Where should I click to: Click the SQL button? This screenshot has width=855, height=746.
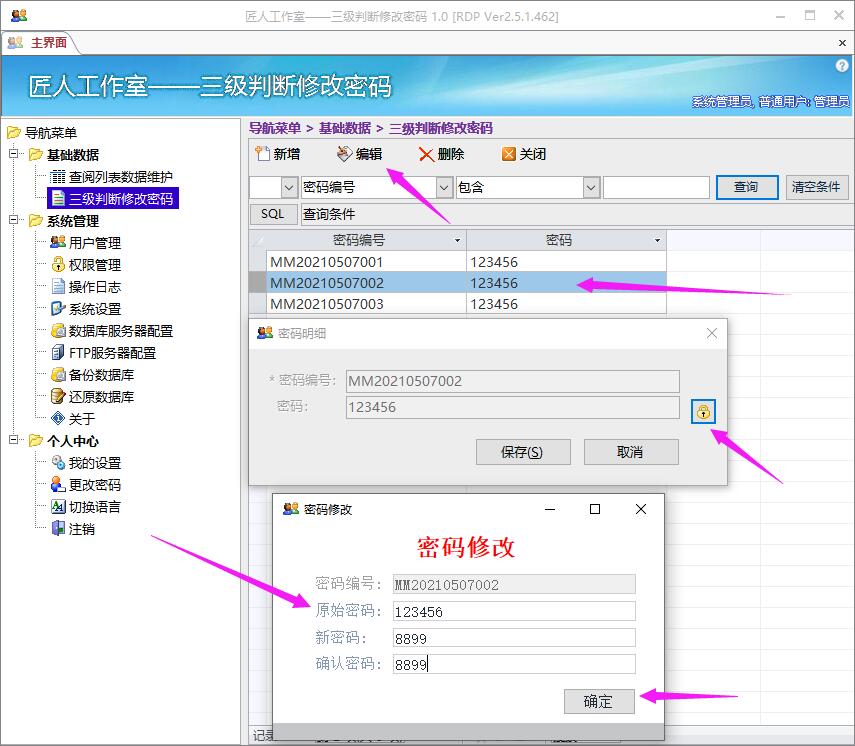(273, 214)
